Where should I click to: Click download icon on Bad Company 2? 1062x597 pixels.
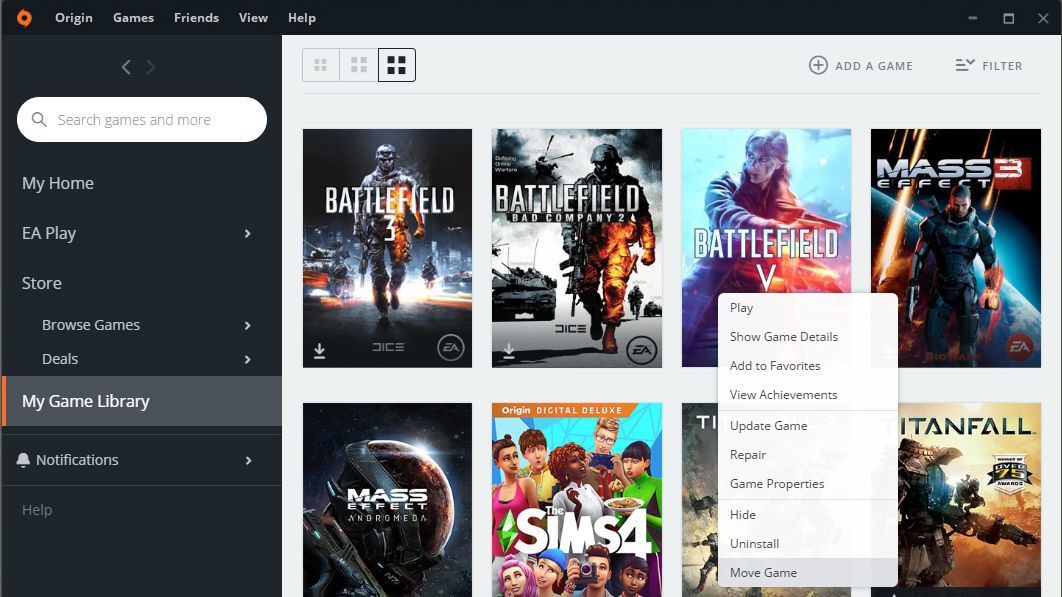coord(509,350)
